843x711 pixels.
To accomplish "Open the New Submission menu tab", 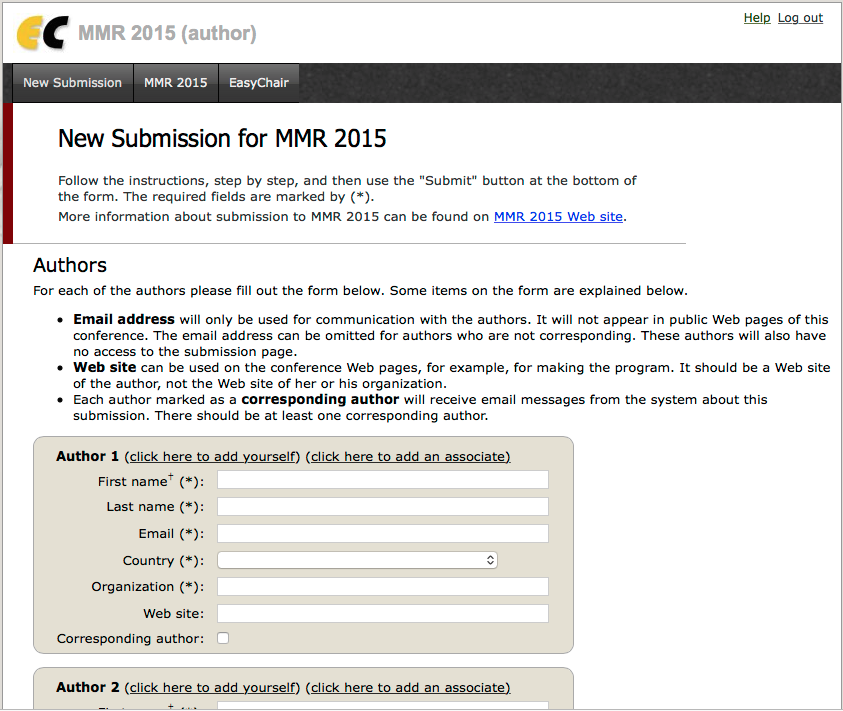I will pyautogui.click(x=72, y=83).
